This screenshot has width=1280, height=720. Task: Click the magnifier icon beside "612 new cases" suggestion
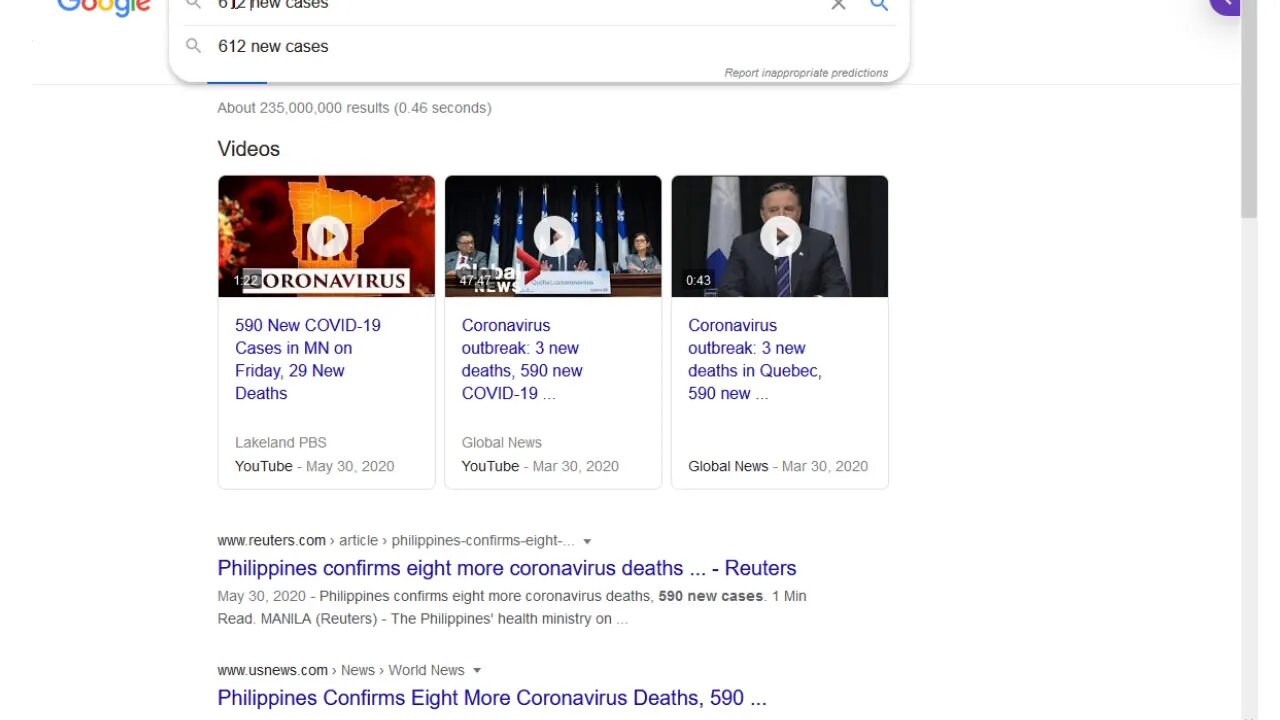(194, 46)
